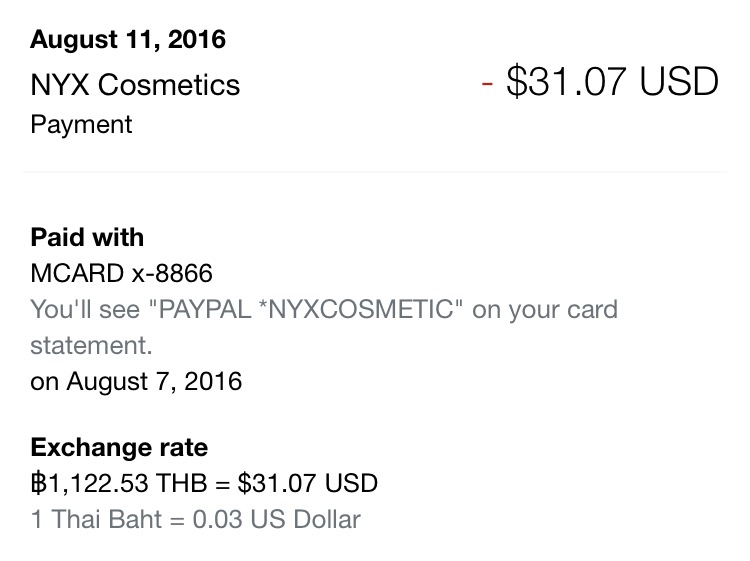The width and height of the screenshot is (750, 561).
Task: Select the large $31.07 USD payment amount
Action: tap(612, 82)
